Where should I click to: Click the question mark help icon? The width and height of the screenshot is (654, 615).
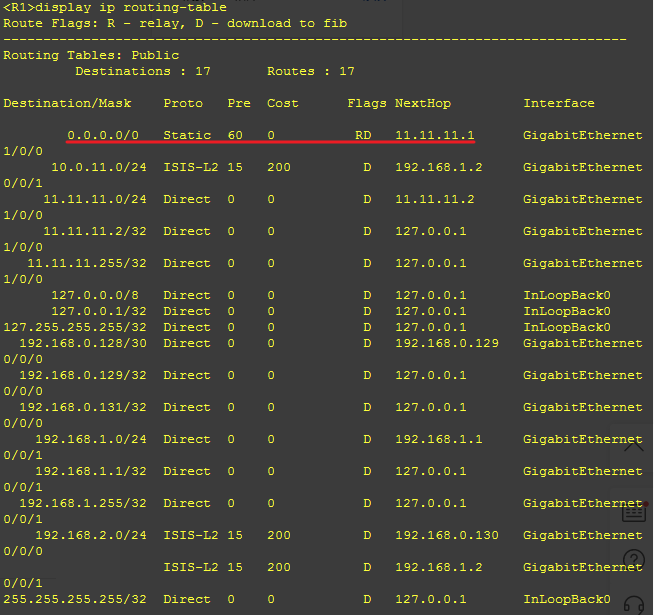(634, 559)
